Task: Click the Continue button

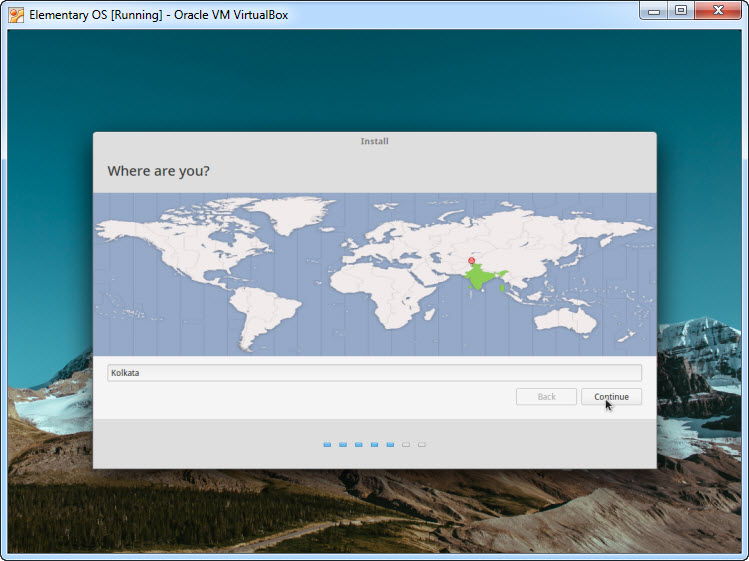Action: click(611, 397)
